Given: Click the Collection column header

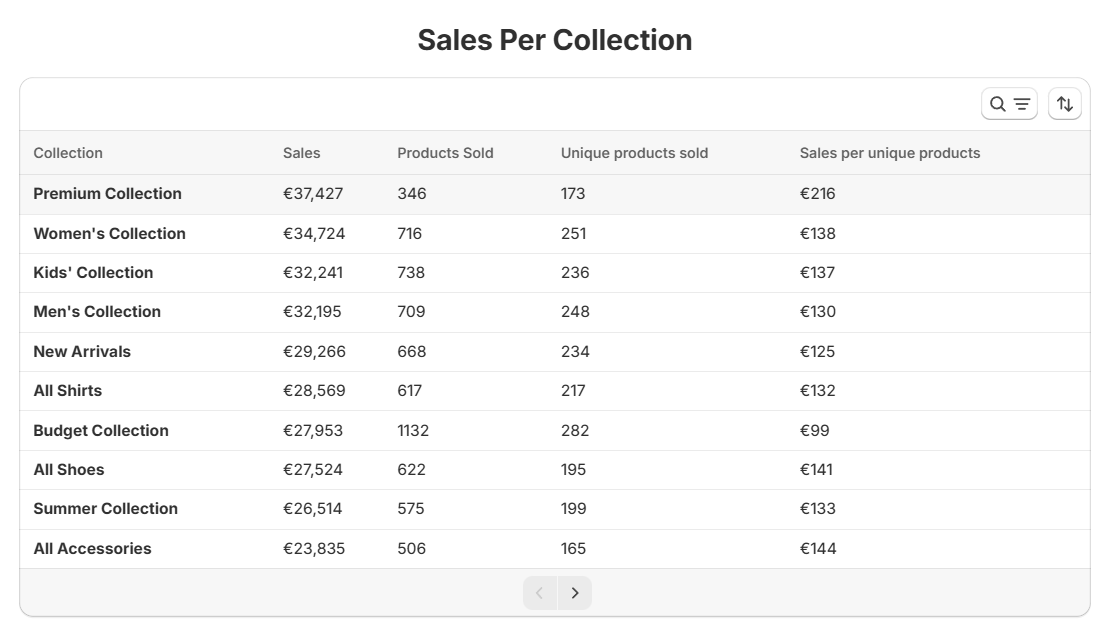Looking at the screenshot, I should pyautogui.click(x=68, y=153).
